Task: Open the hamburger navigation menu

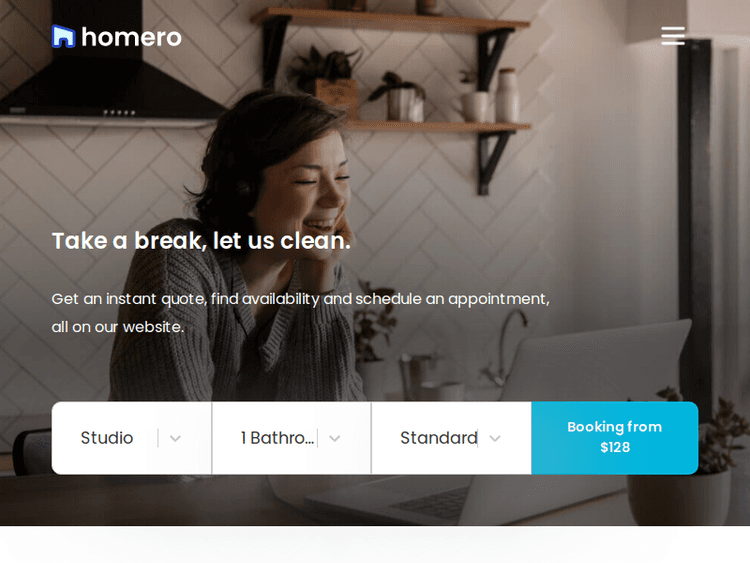Action: click(x=673, y=36)
